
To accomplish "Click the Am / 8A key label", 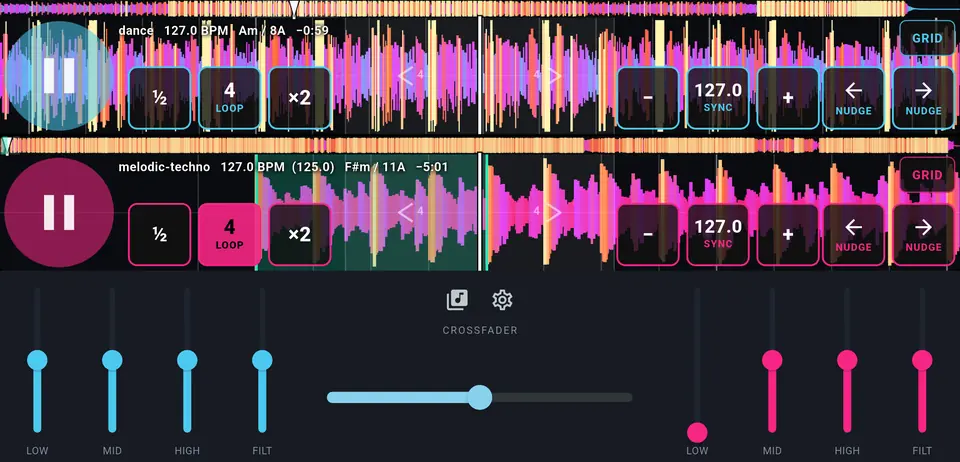I will (x=261, y=30).
